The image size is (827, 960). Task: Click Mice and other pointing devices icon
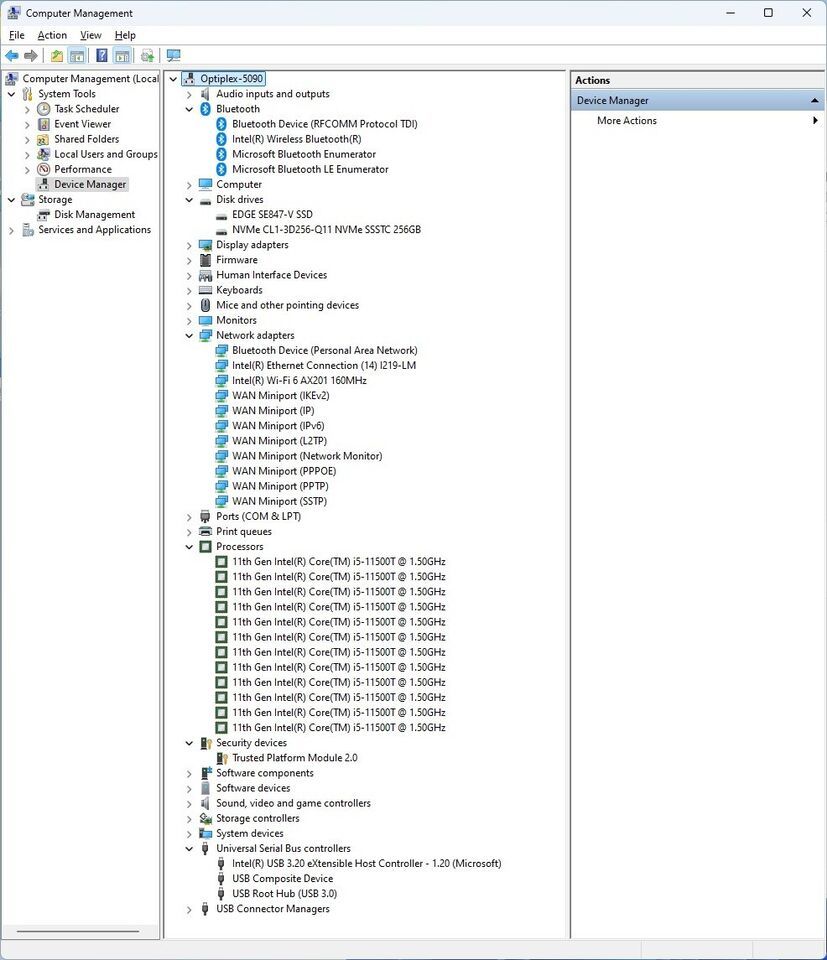point(206,305)
